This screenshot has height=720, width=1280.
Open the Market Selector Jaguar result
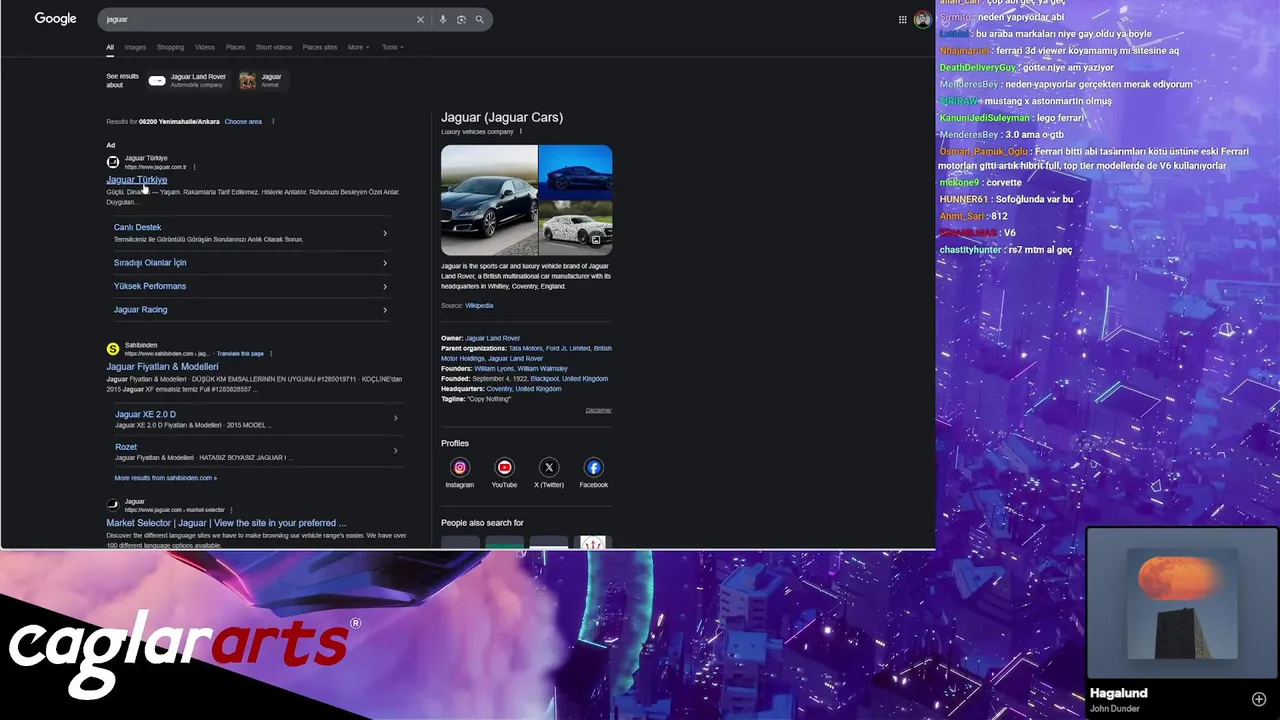[x=226, y=523]
